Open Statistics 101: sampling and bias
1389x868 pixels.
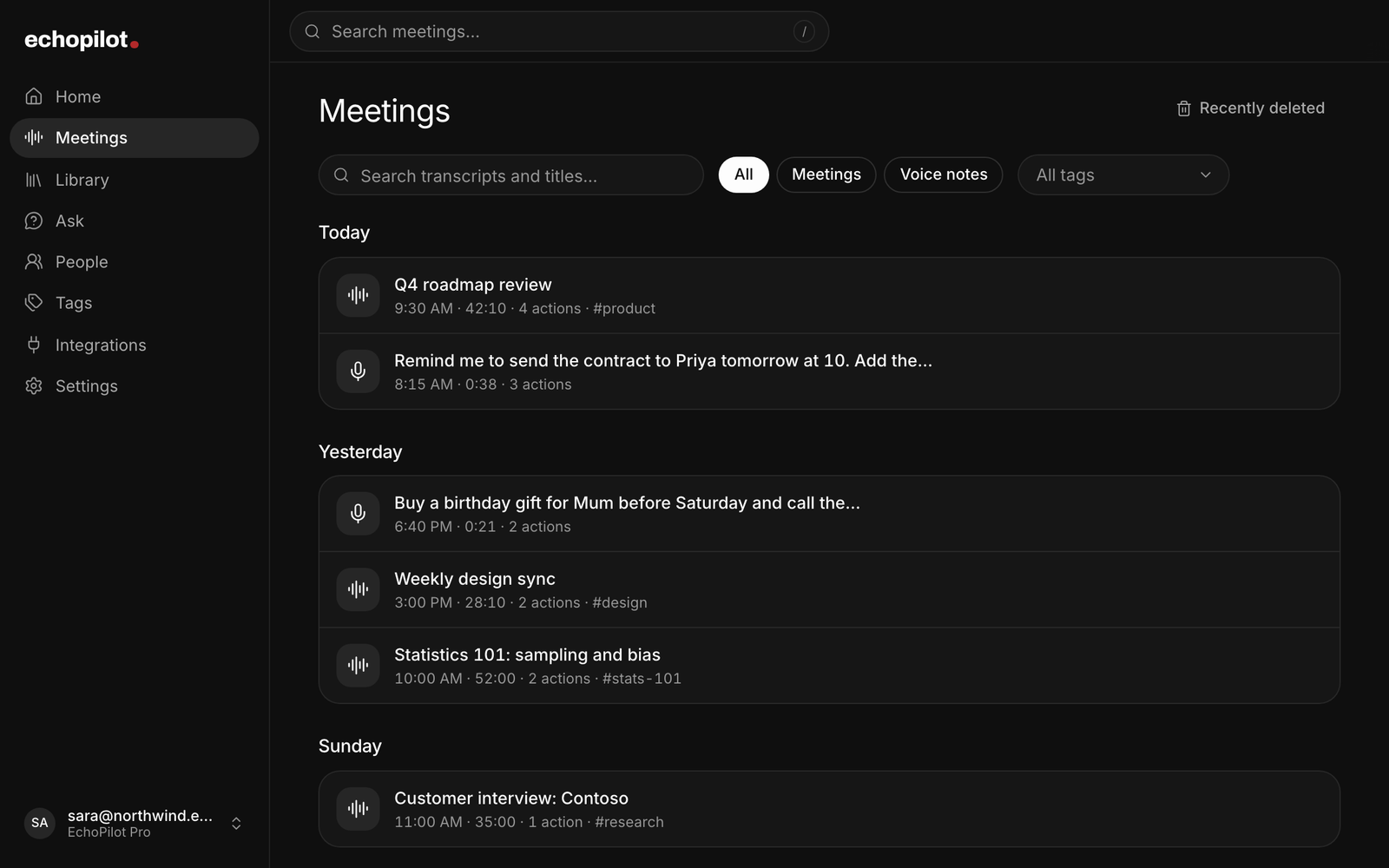coord(829,666)
